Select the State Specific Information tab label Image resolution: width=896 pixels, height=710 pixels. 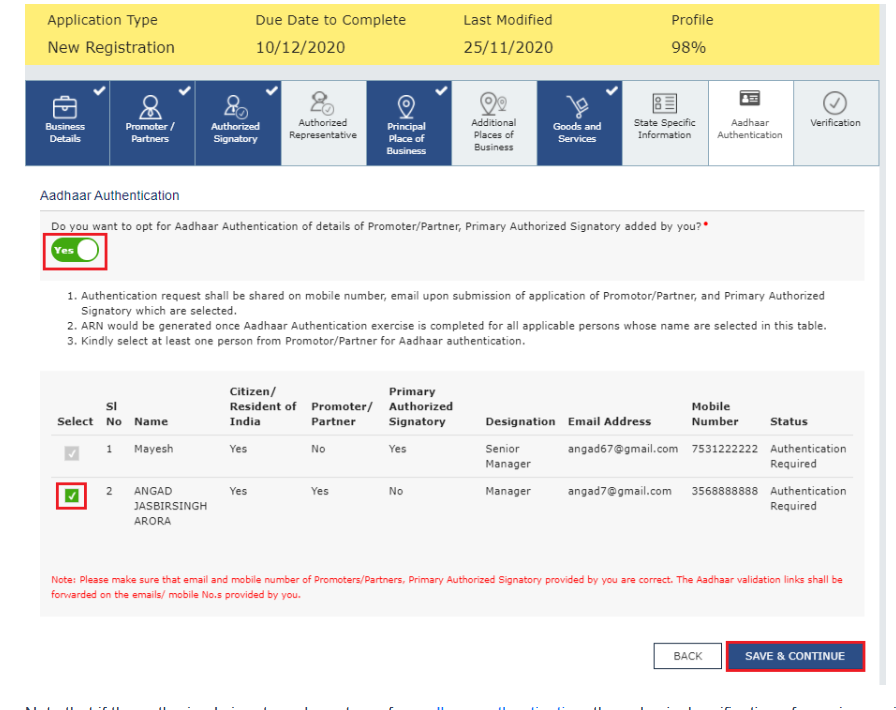pyautogui.click(x=665, y=129)
